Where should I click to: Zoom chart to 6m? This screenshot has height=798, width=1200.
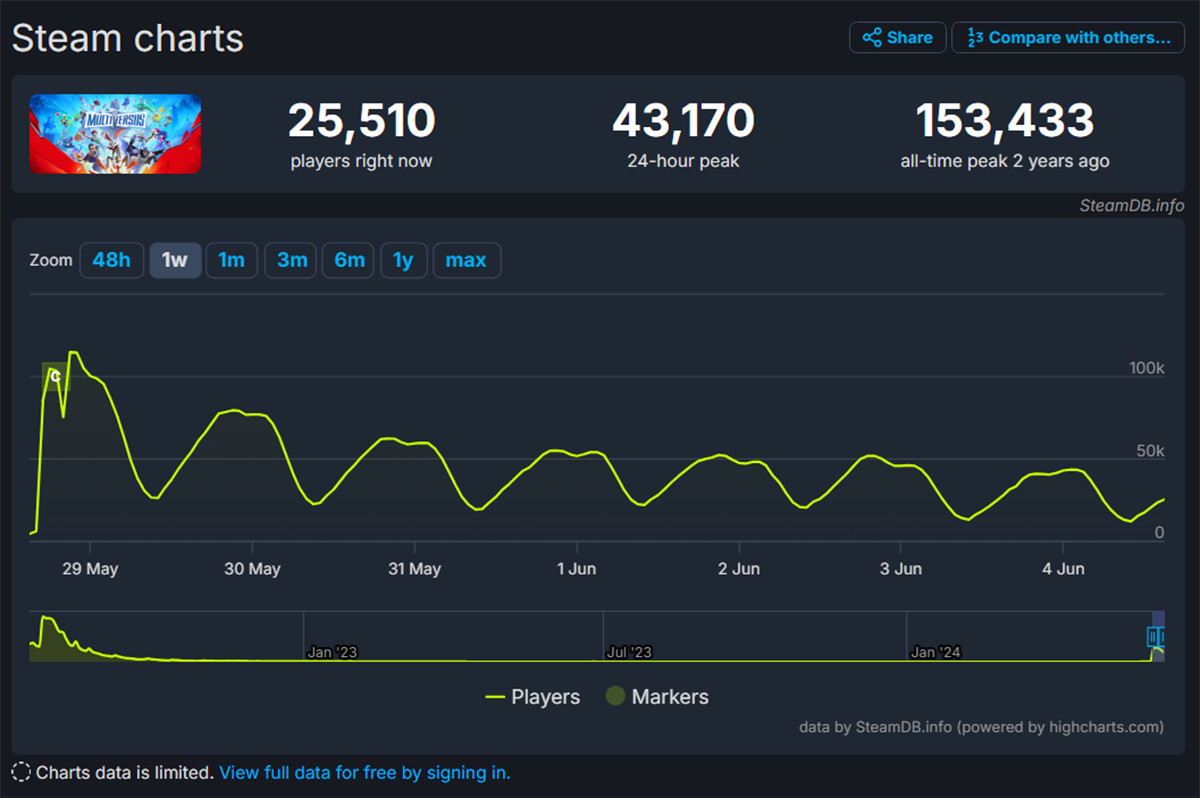click(x=349, y=260)
